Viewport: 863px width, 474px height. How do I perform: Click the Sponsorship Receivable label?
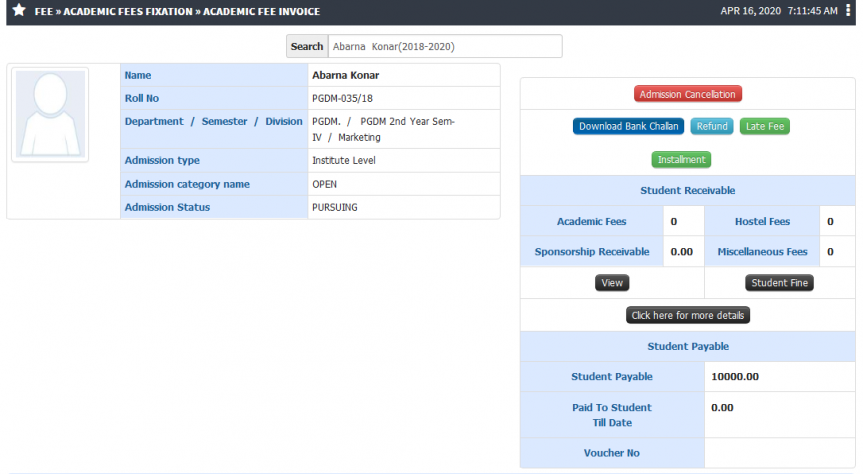pyautogui.click(x=592, y=252)
